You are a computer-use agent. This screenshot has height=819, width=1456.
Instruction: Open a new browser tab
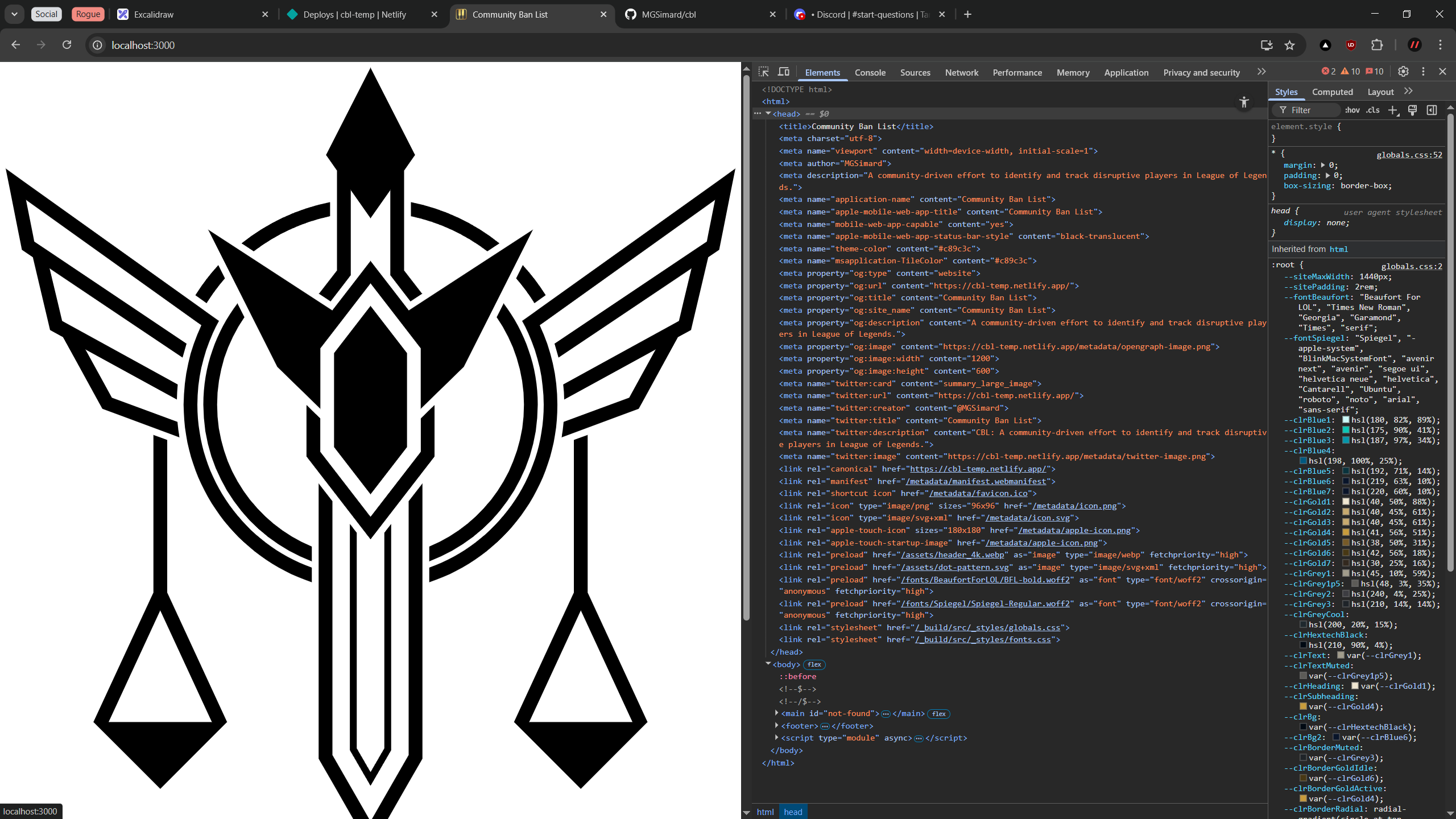tap(967, 14)
